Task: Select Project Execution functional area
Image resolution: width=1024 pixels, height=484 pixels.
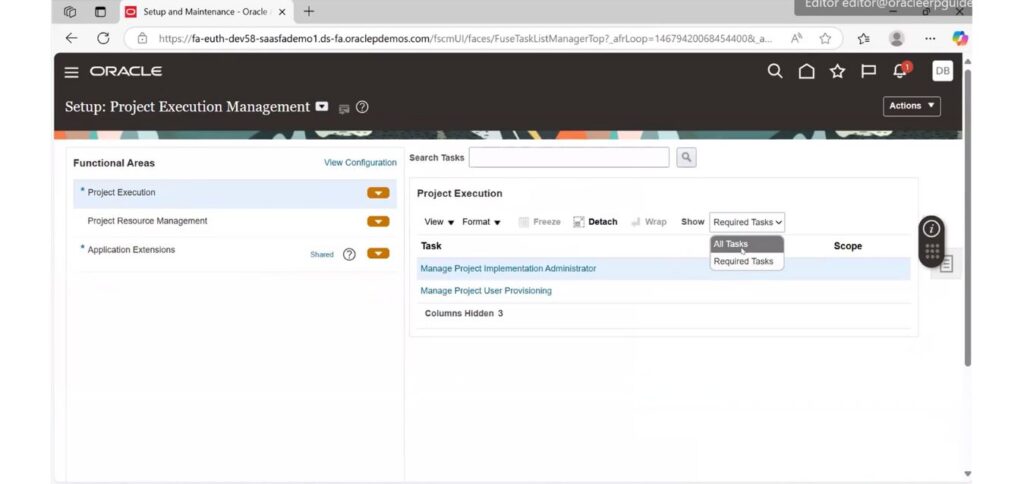Action: point(234,193)
